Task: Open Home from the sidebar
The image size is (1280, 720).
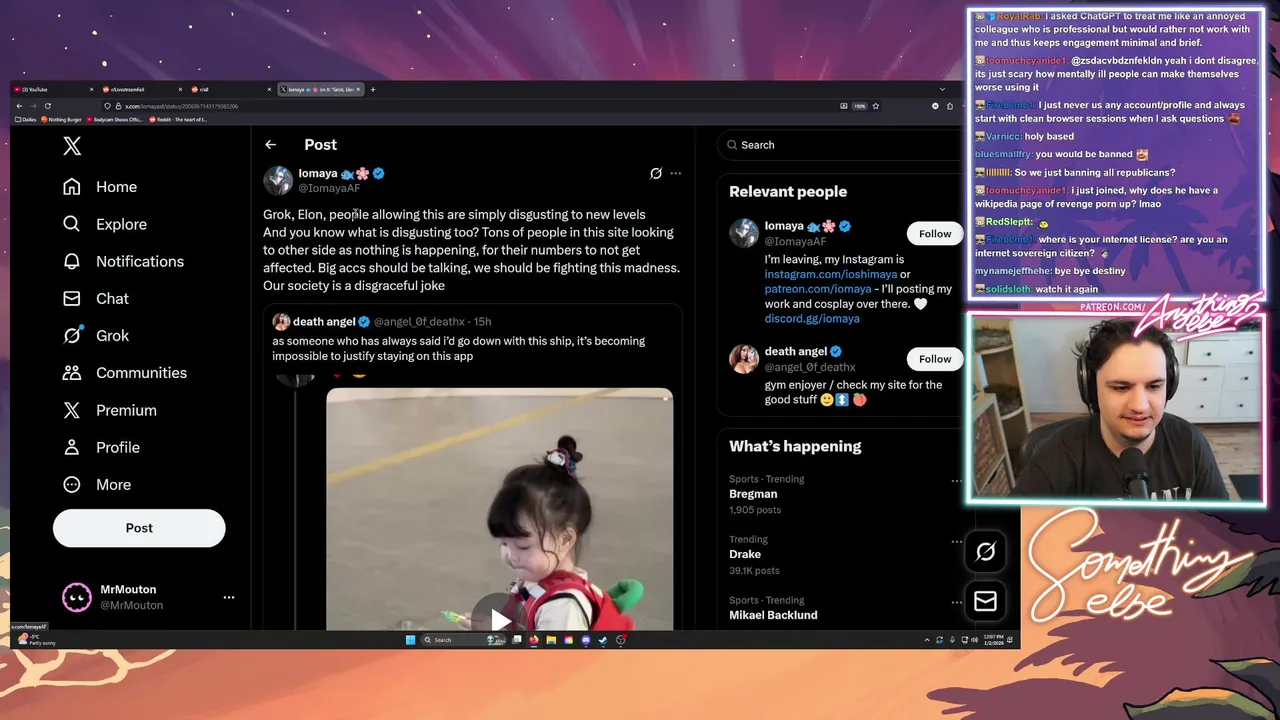Action: tap(100, 187)
